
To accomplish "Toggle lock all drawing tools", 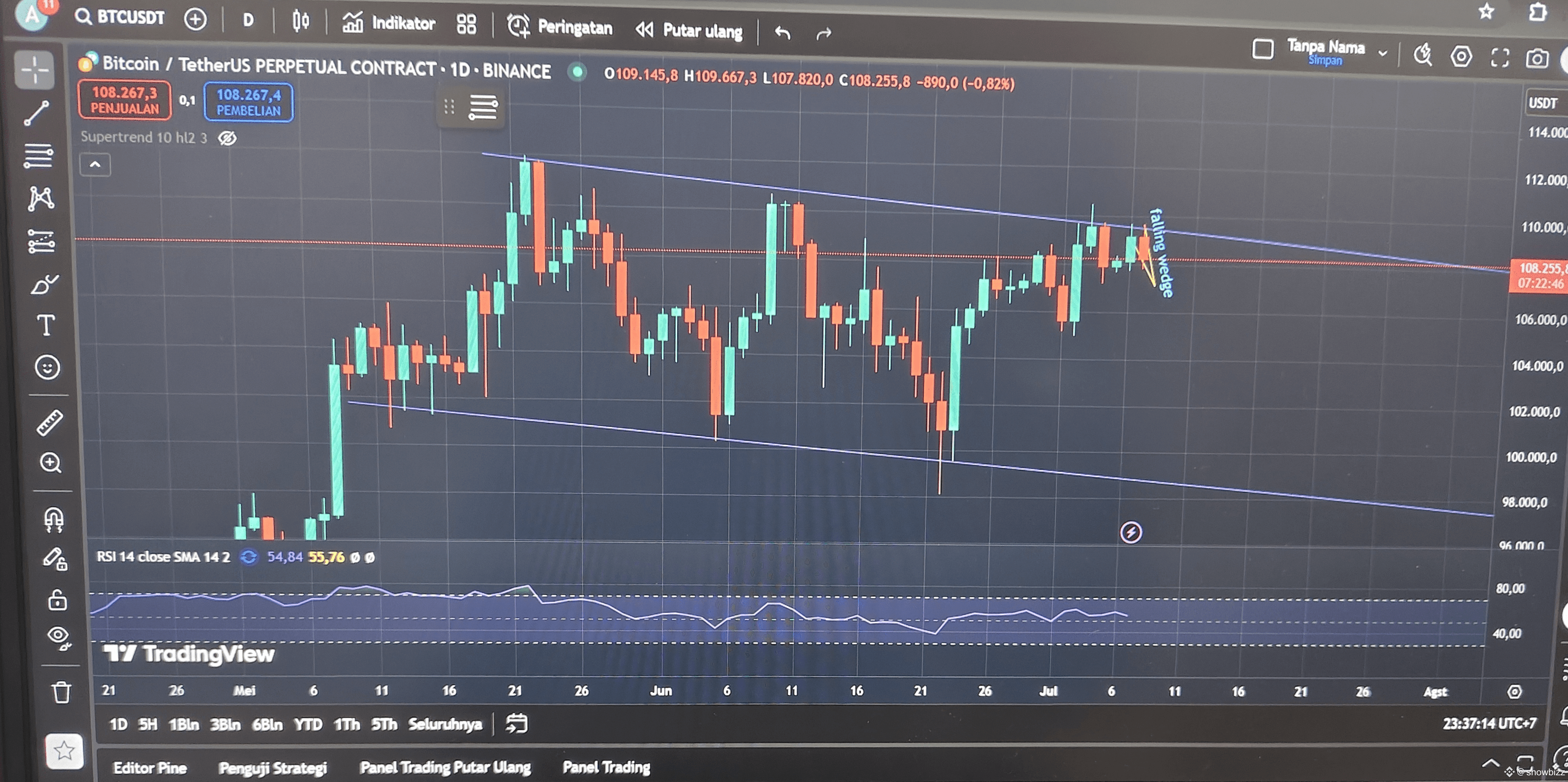I will coord(57,600).
